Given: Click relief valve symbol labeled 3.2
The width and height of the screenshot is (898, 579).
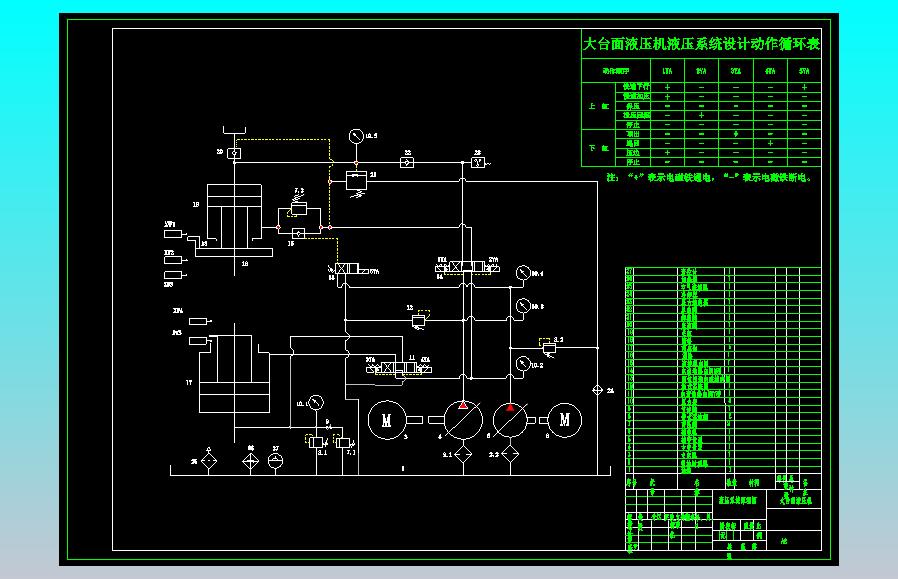Looking at the screenshot, I should pyautogui.click(x=549, y=346).
